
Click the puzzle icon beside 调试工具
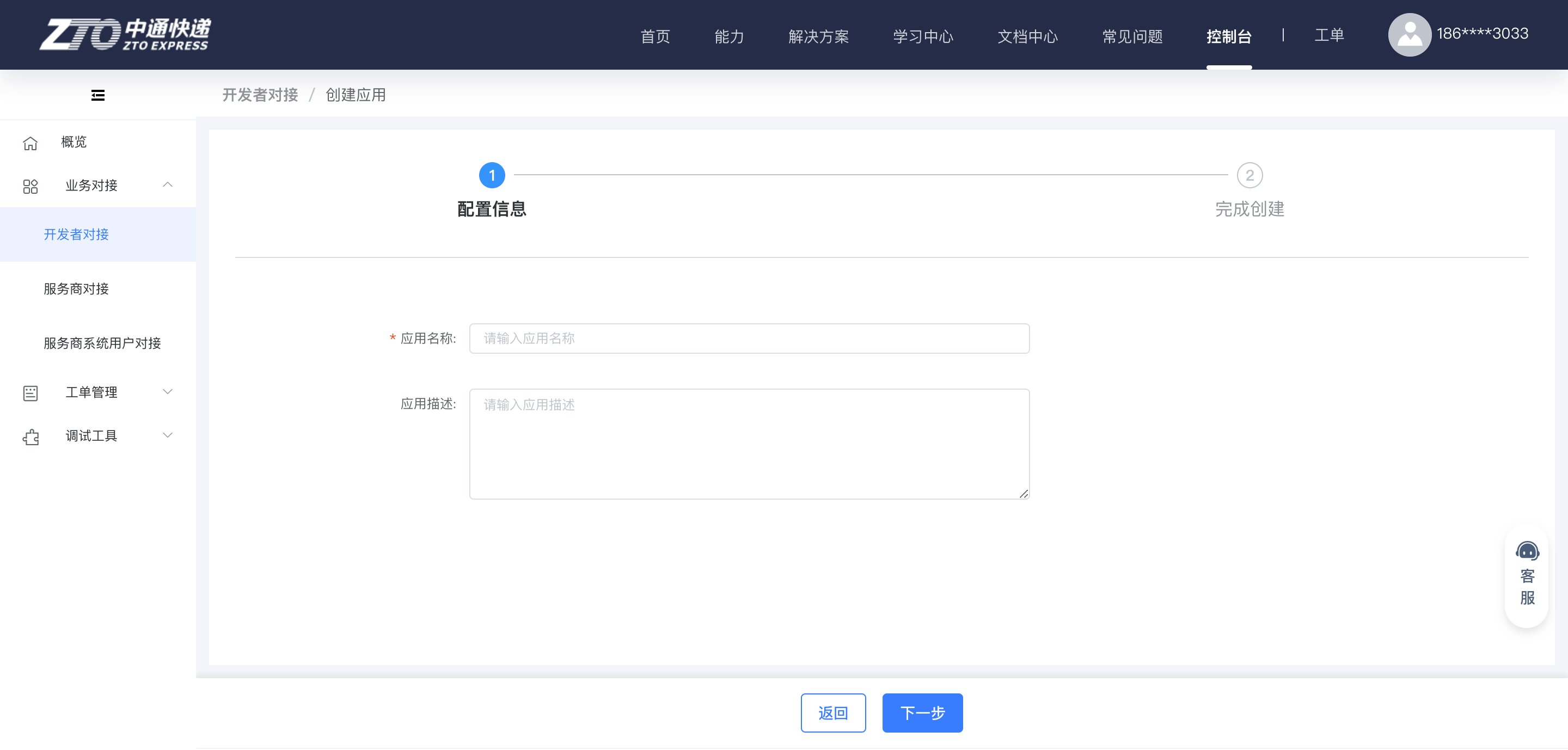(x=30, y=437)
